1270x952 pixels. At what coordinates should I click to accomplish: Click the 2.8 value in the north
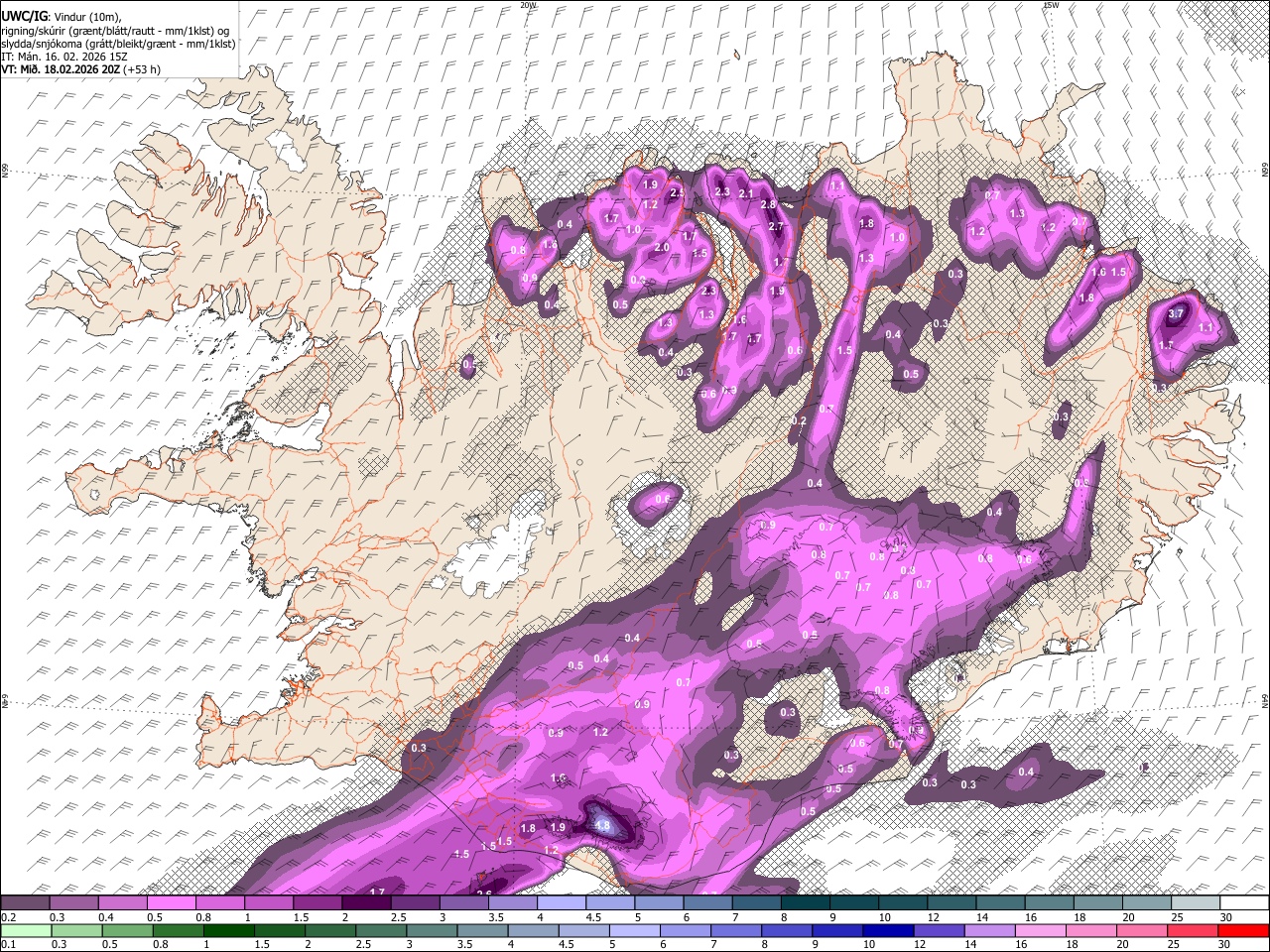[x=767, y=205]
